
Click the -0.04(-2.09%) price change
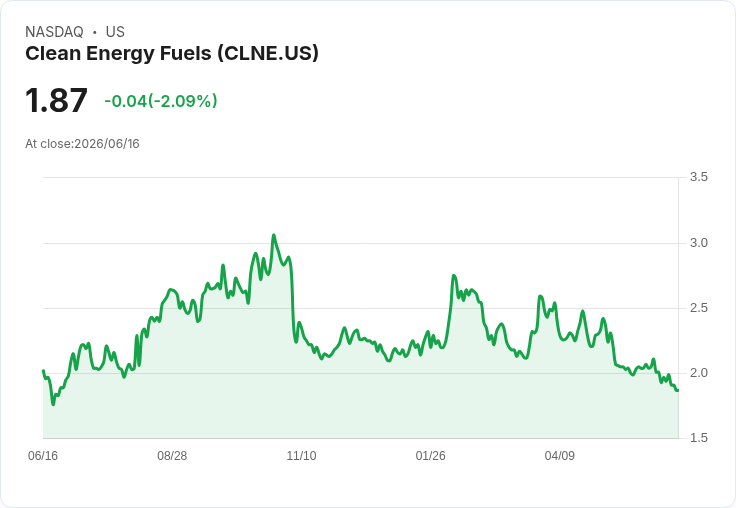[x=161, y=101]
